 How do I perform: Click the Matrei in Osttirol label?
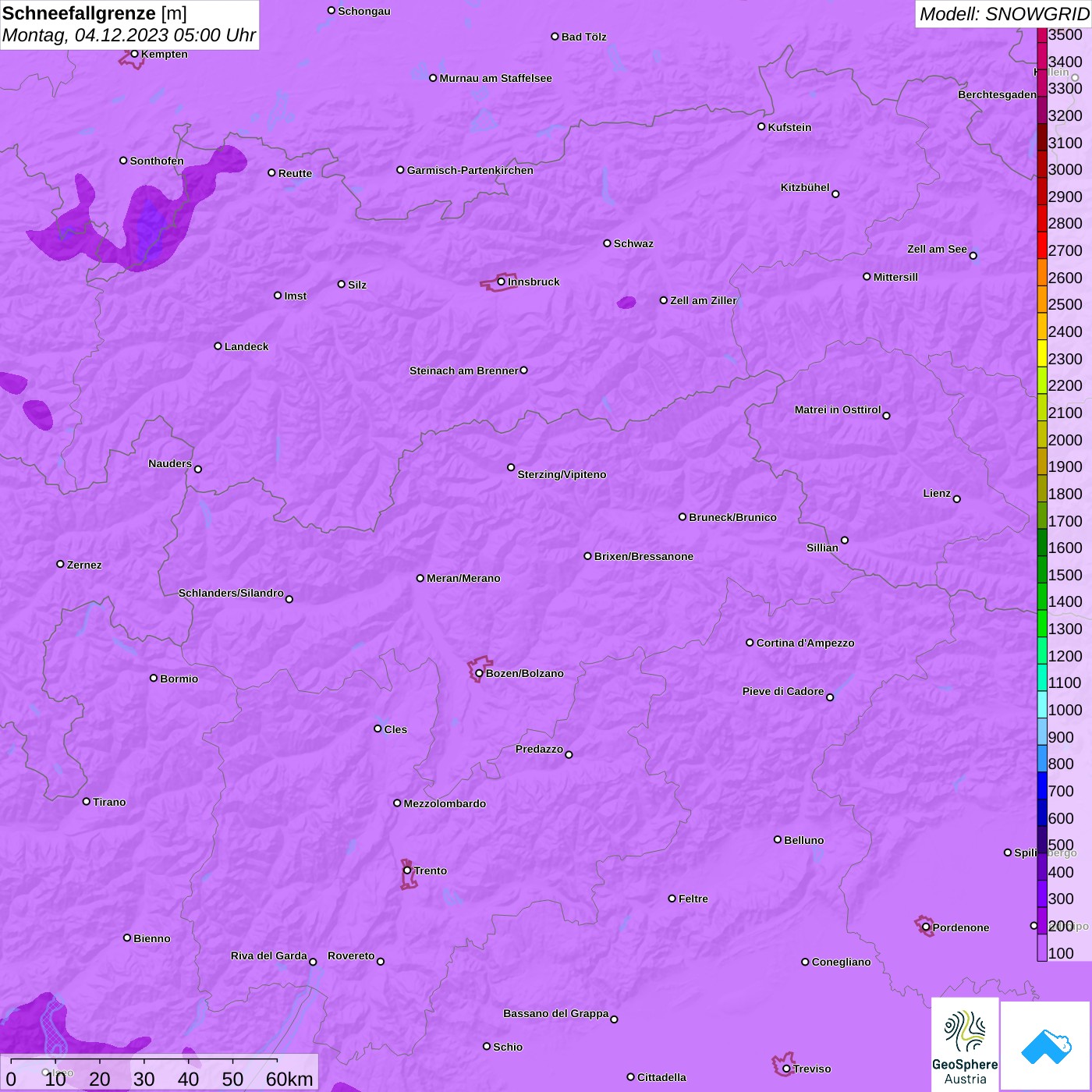[x=838, y=409]
